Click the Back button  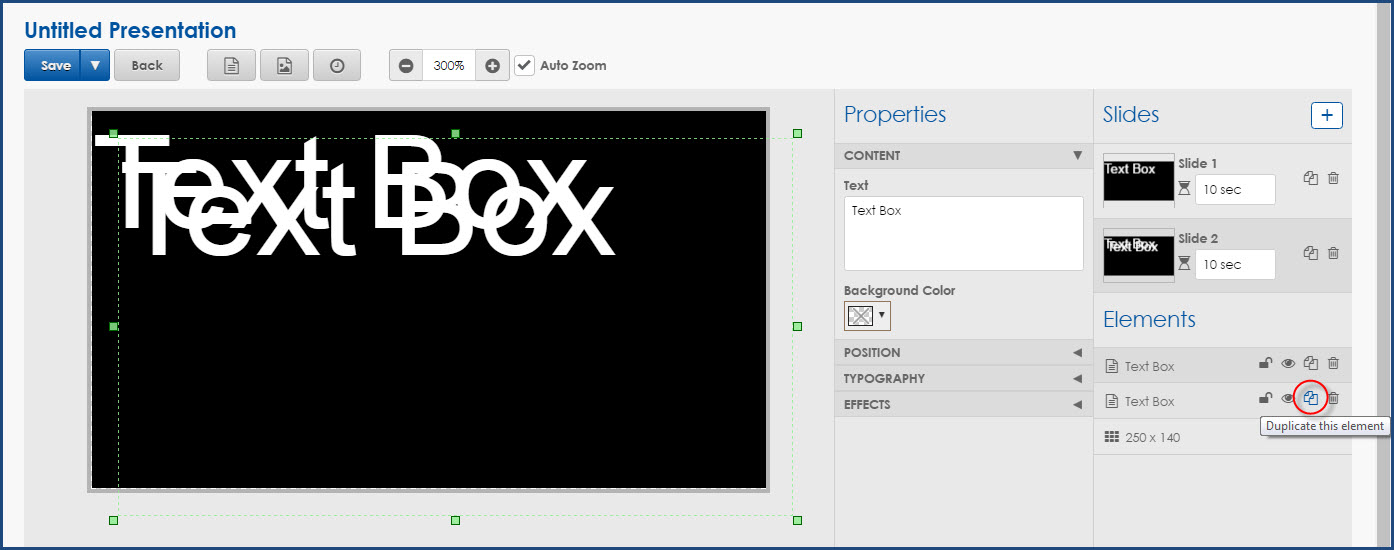click(x=147, y=65)
